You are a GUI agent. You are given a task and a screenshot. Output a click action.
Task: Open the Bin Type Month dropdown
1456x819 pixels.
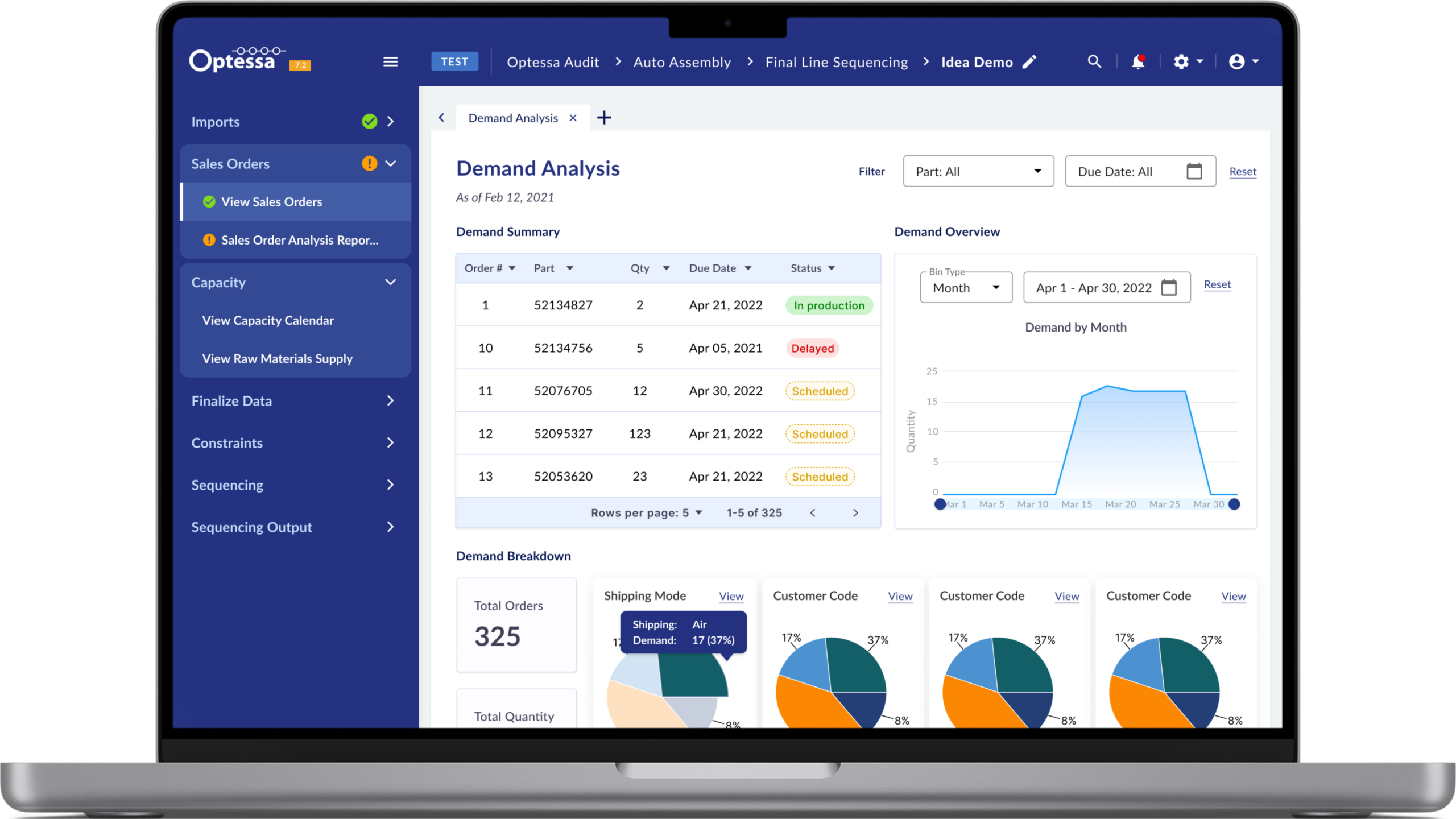pyautogui.click(x=966, y=288)
